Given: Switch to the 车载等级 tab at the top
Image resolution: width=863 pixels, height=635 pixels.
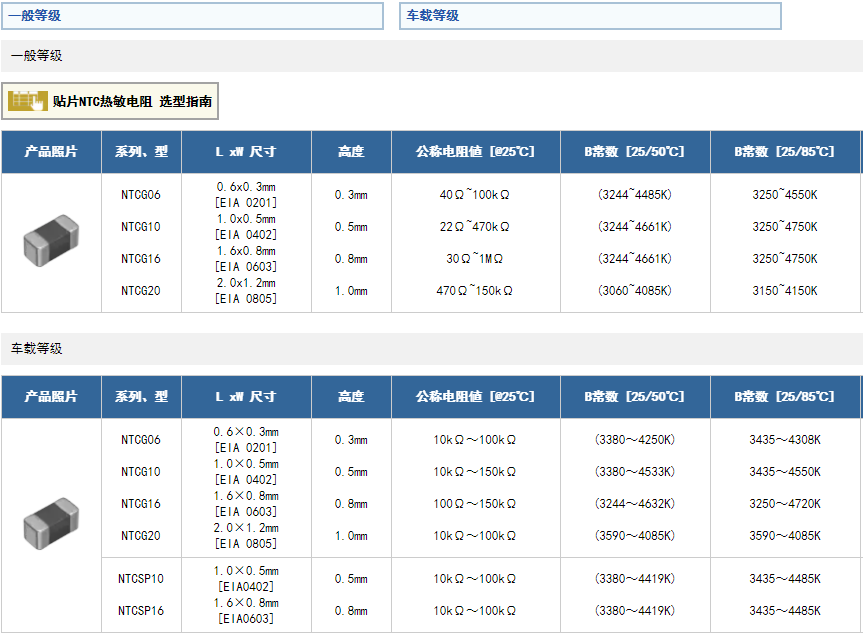Looking at the screenshot, I should (x=590, y=16).
